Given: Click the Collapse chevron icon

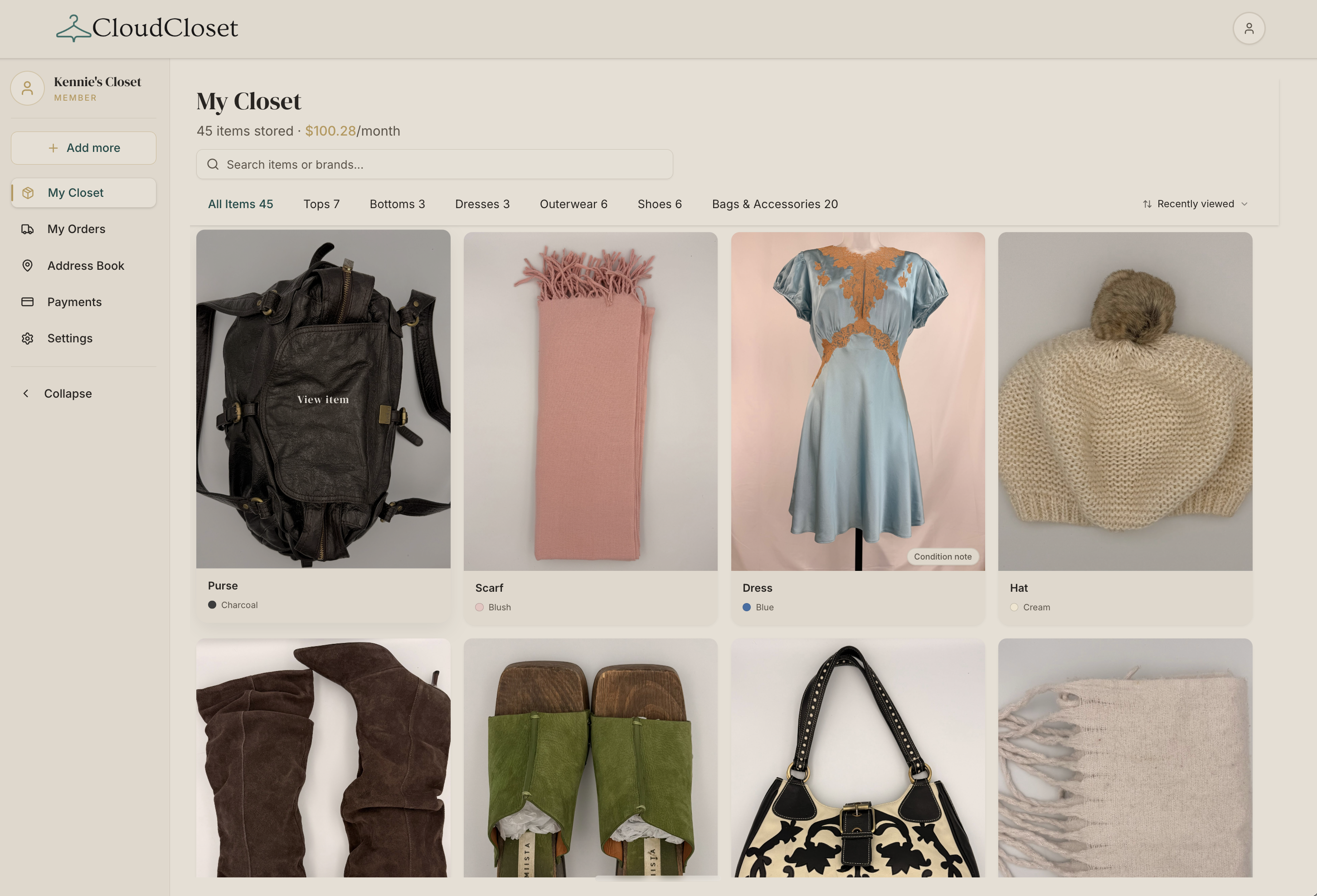Looking at the screenshot, I should point(25,393).
